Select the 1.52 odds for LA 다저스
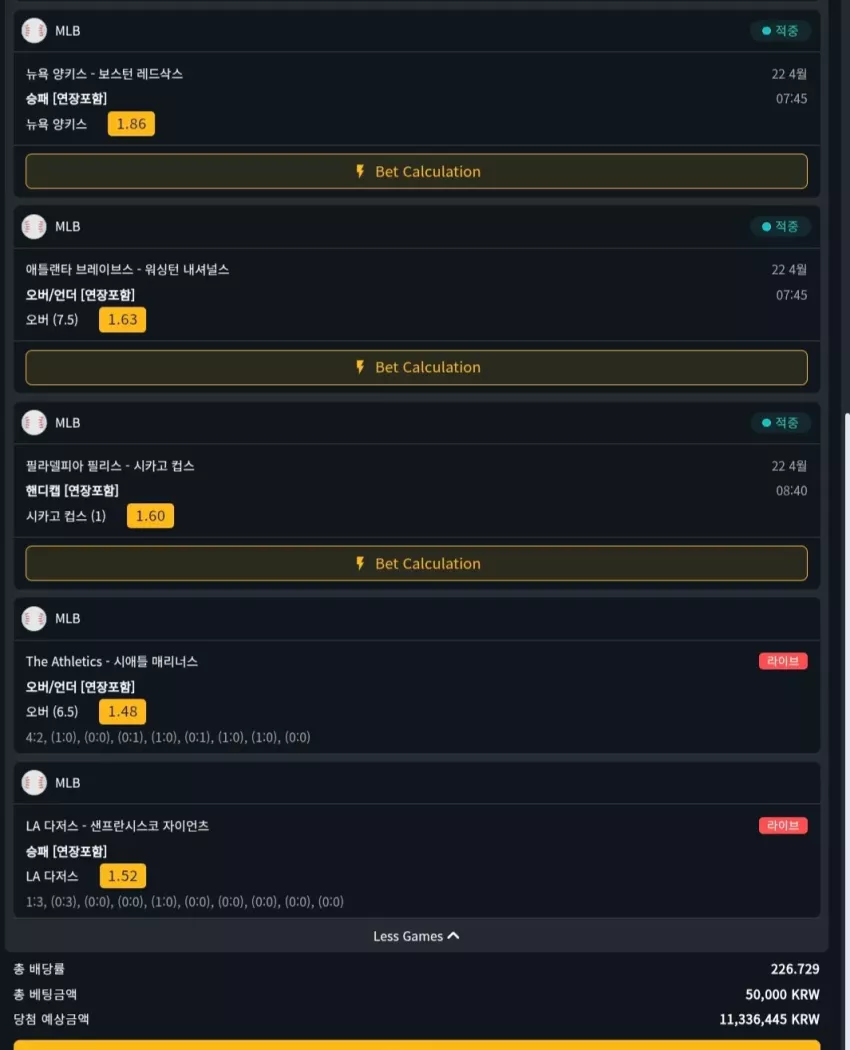850x1050 pixels. click(x=123, y=876)
